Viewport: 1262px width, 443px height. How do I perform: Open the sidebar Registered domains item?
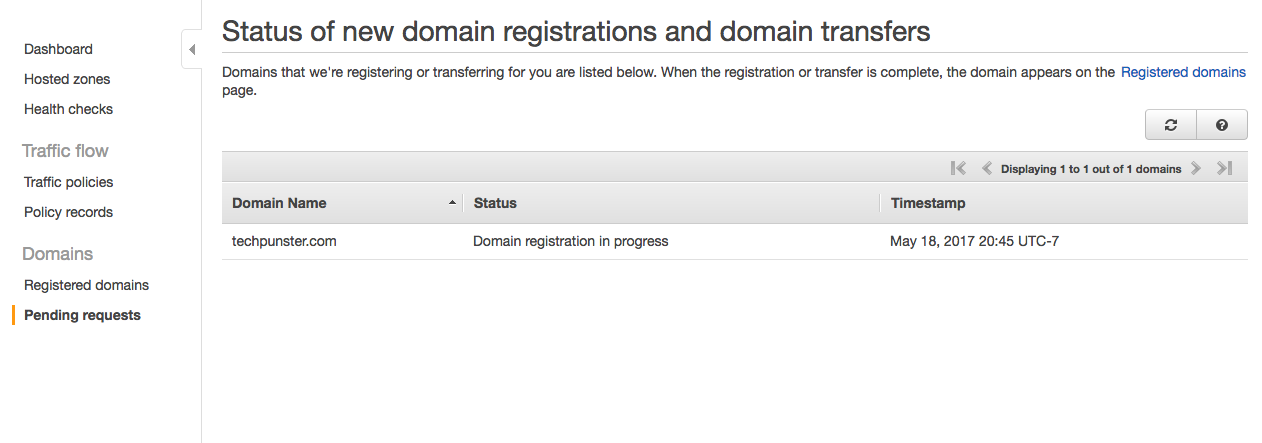coord(86,285)
